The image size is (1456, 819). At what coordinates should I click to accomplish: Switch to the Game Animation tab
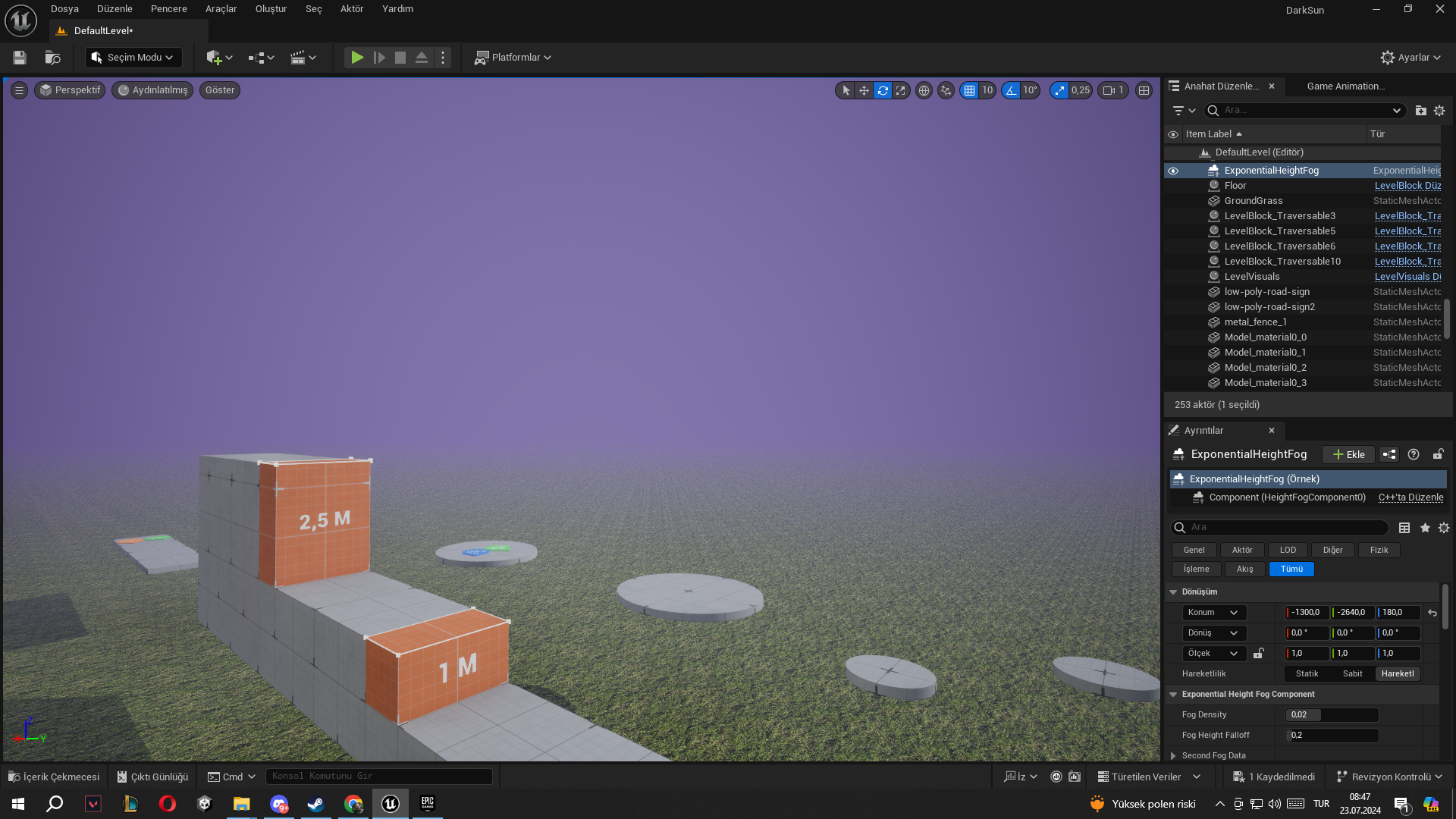(1345, 86)
